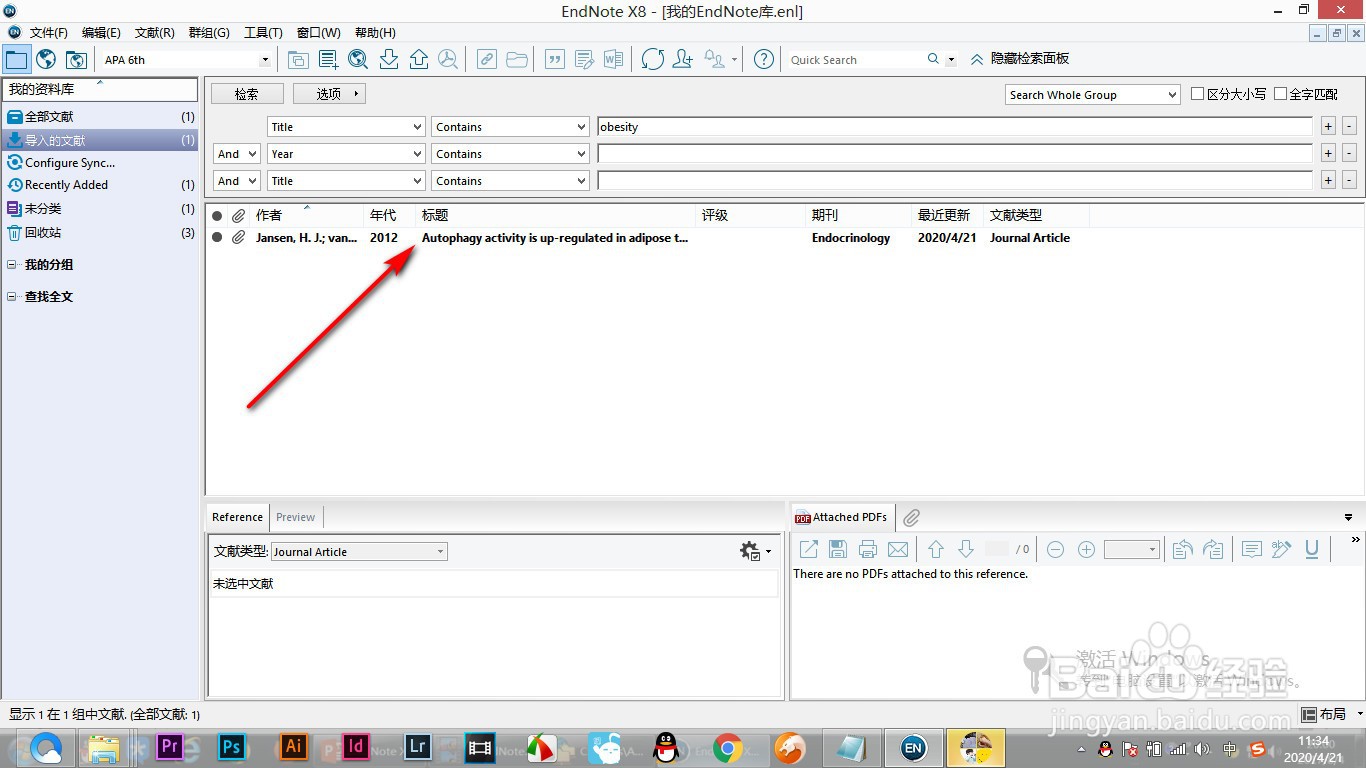Click the open PDF externally icon
Viewport: 1366px width, 768px height.
[x=808, y=549]
